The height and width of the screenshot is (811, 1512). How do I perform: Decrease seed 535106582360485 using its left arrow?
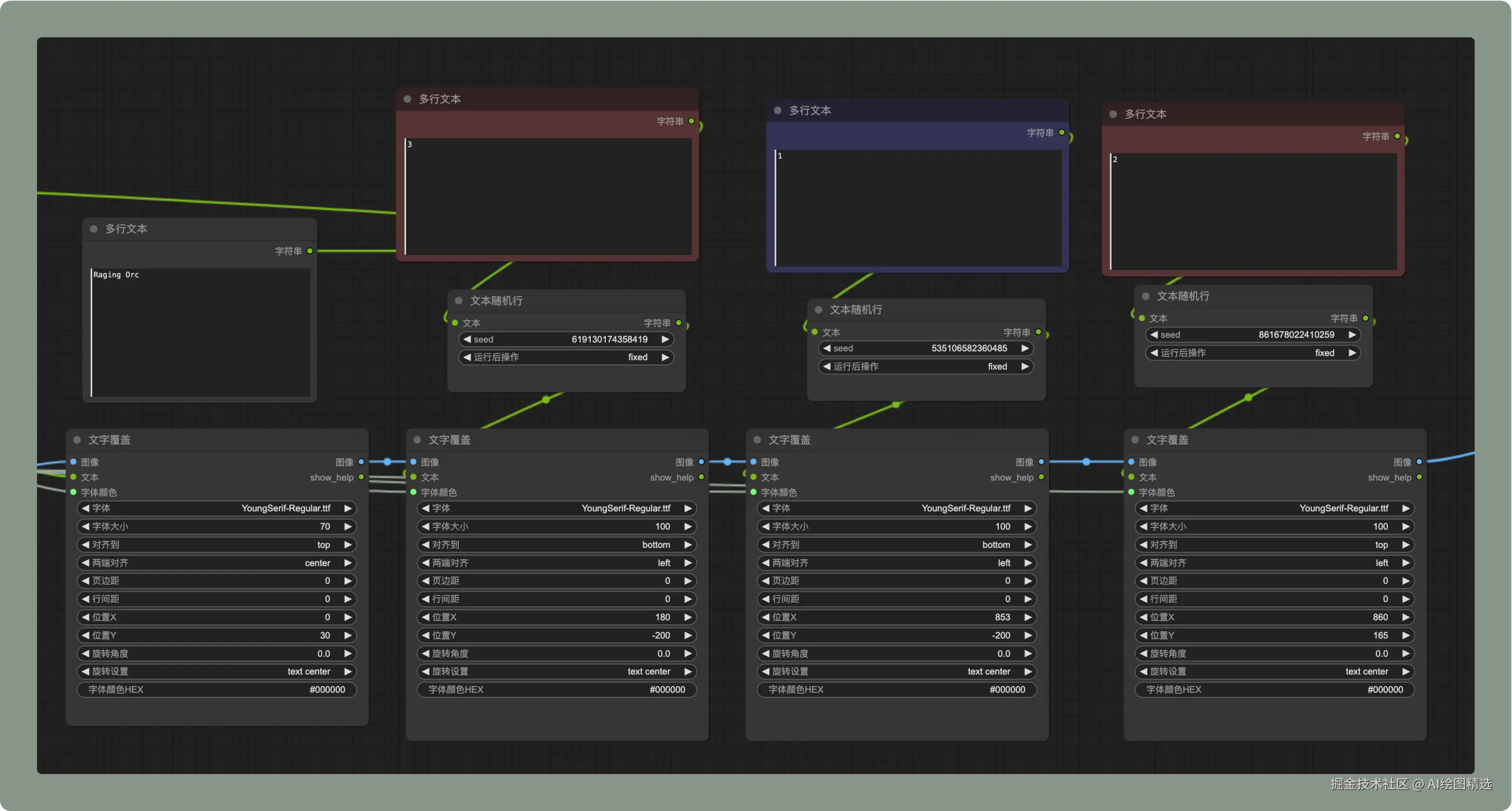pyautogui.click(x=826, y=348)
